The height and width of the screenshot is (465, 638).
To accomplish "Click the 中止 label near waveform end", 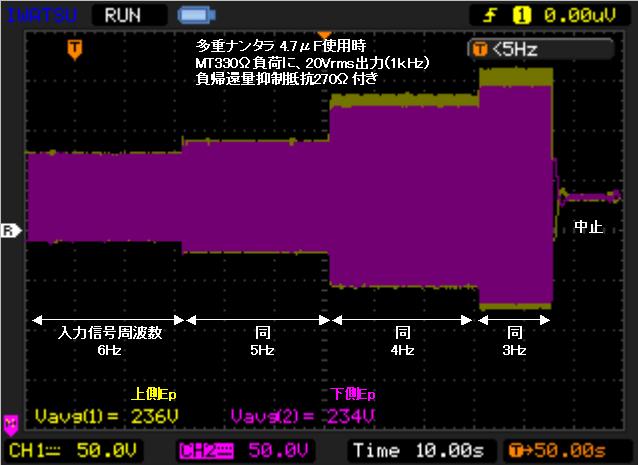I will pos(588,228).
